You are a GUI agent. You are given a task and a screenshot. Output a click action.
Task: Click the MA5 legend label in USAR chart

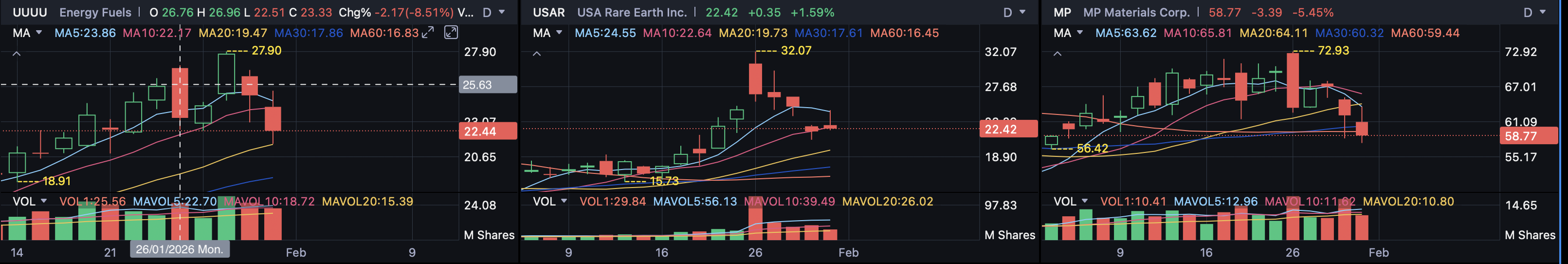[x=605, y=33]
